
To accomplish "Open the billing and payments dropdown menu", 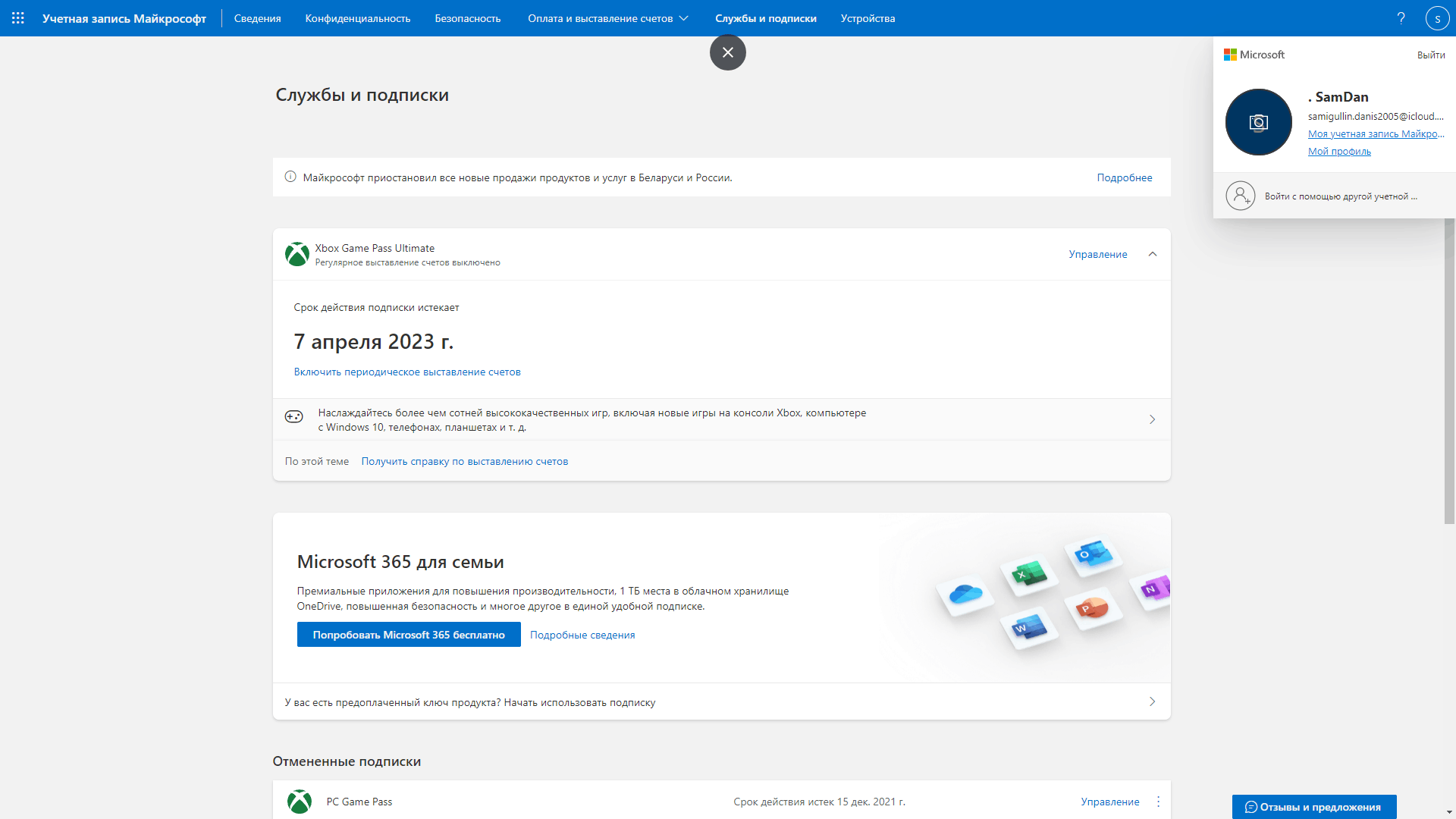I will pyautogui.click(x=608, y=18).
